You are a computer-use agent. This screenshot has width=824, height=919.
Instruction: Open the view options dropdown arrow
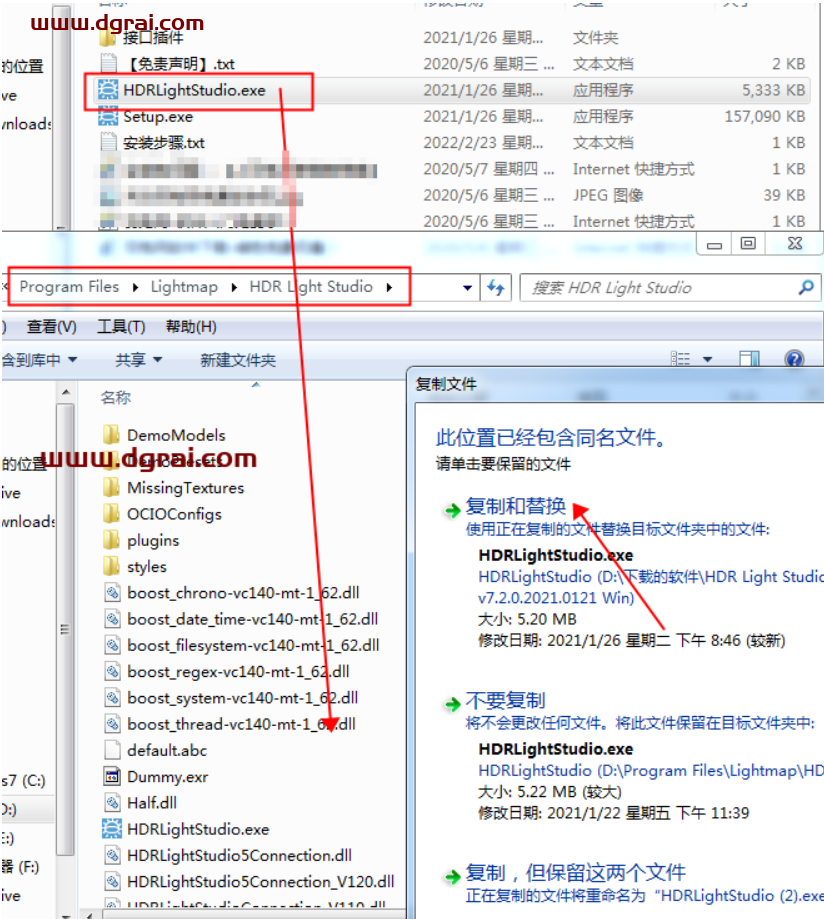point(707,359)
